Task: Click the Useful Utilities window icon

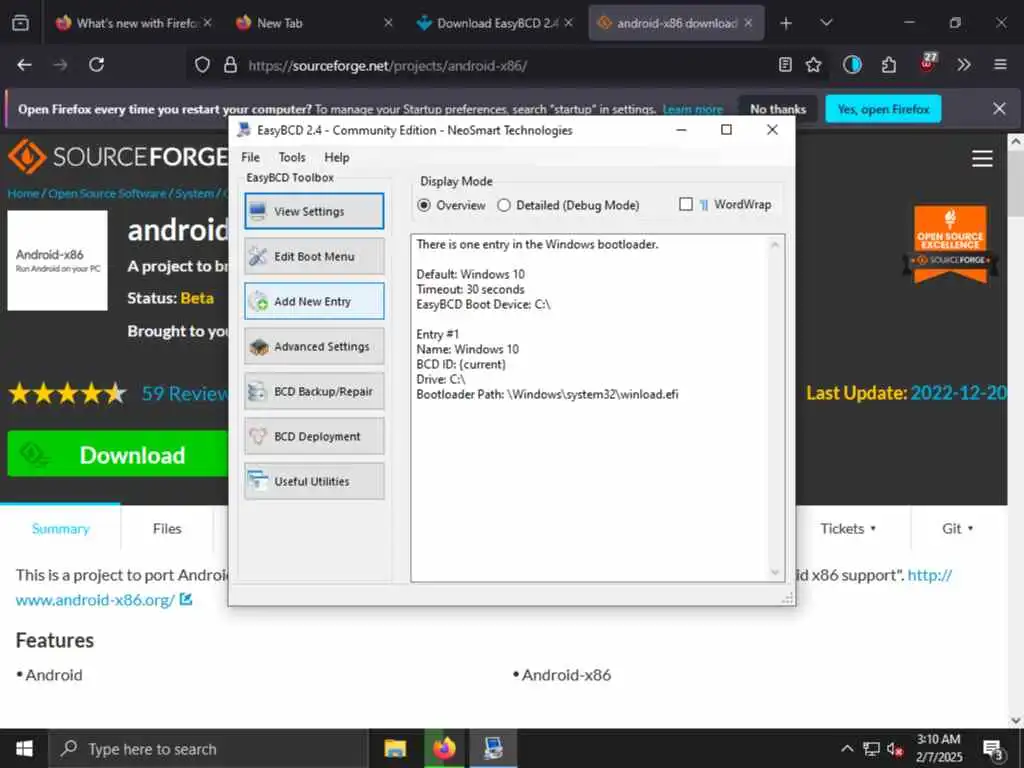Action: [257, 481]
